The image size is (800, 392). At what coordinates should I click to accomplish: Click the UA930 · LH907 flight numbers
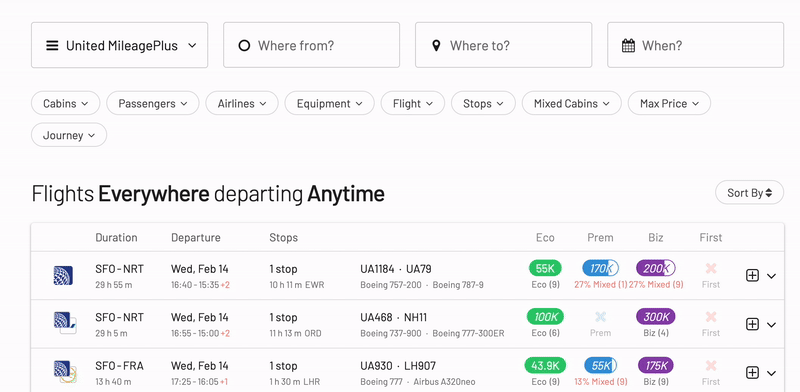(398, 365)
